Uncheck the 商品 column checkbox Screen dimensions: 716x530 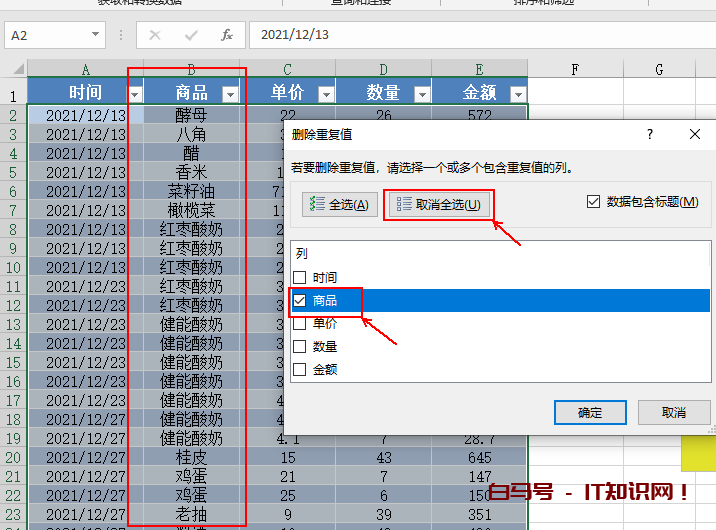[x=300, y=300]
